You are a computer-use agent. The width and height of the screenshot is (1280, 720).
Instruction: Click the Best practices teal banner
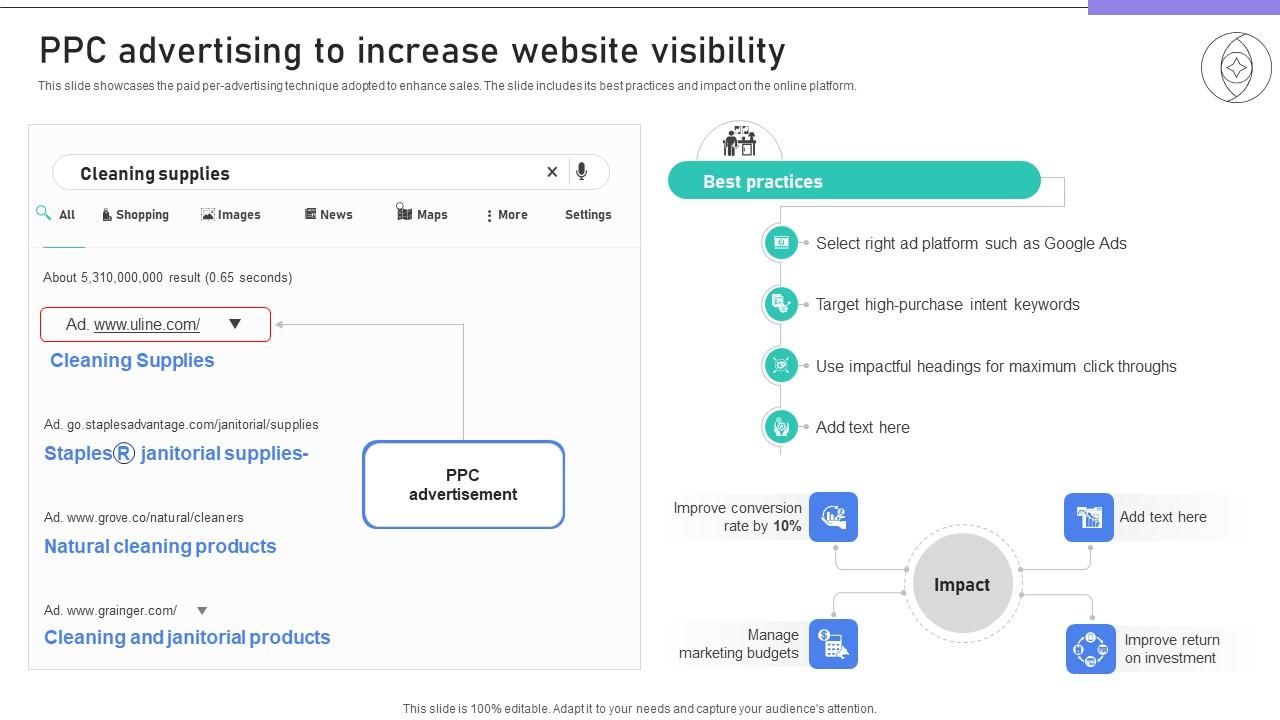point(854,180)
